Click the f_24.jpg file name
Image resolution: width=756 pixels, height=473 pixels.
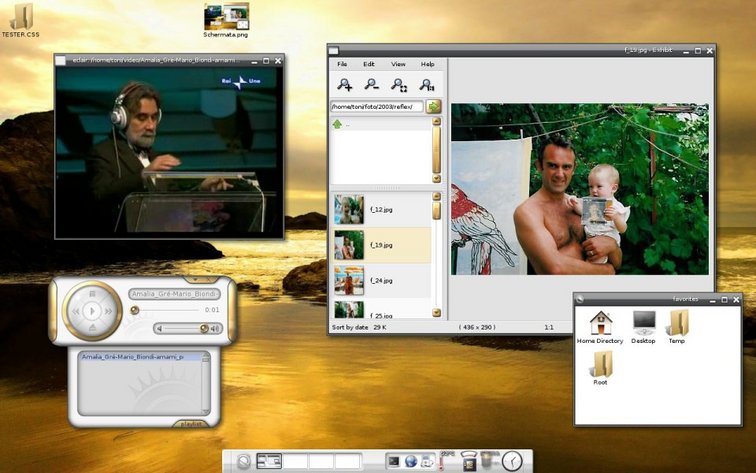(381, 281)
